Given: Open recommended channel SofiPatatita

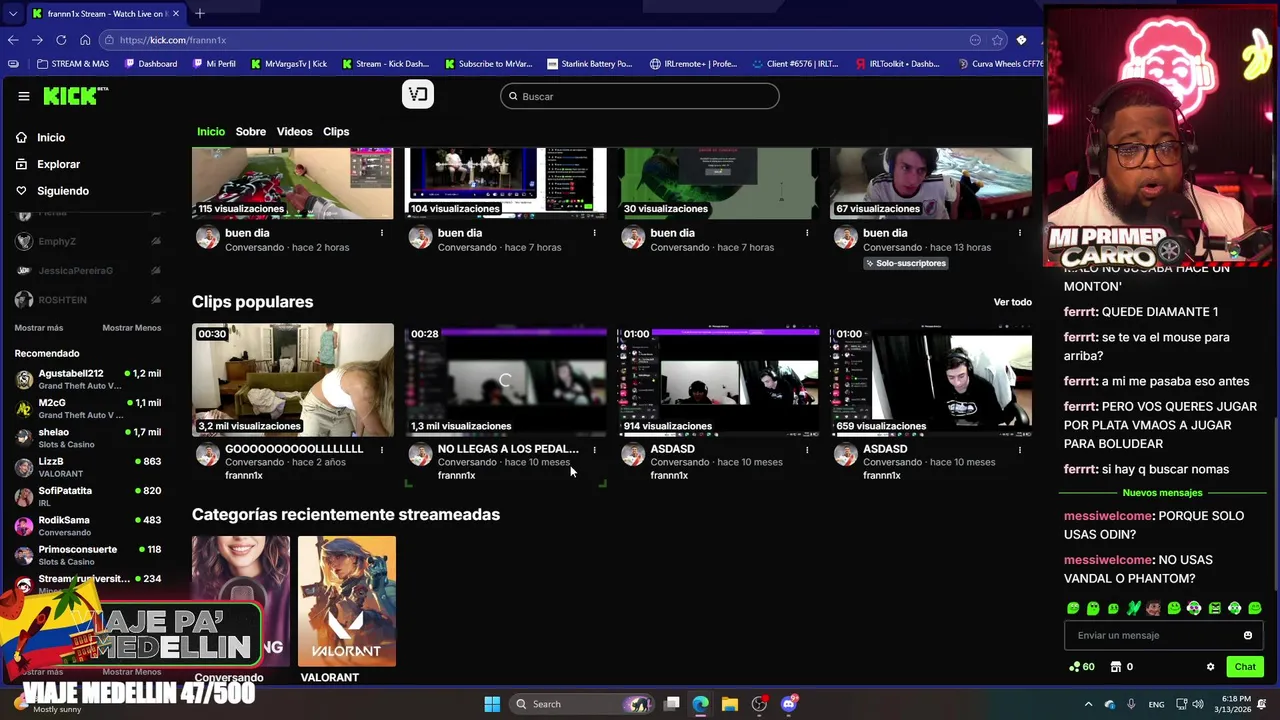Looking at the screenshot, I should click(x=88, y=496).
